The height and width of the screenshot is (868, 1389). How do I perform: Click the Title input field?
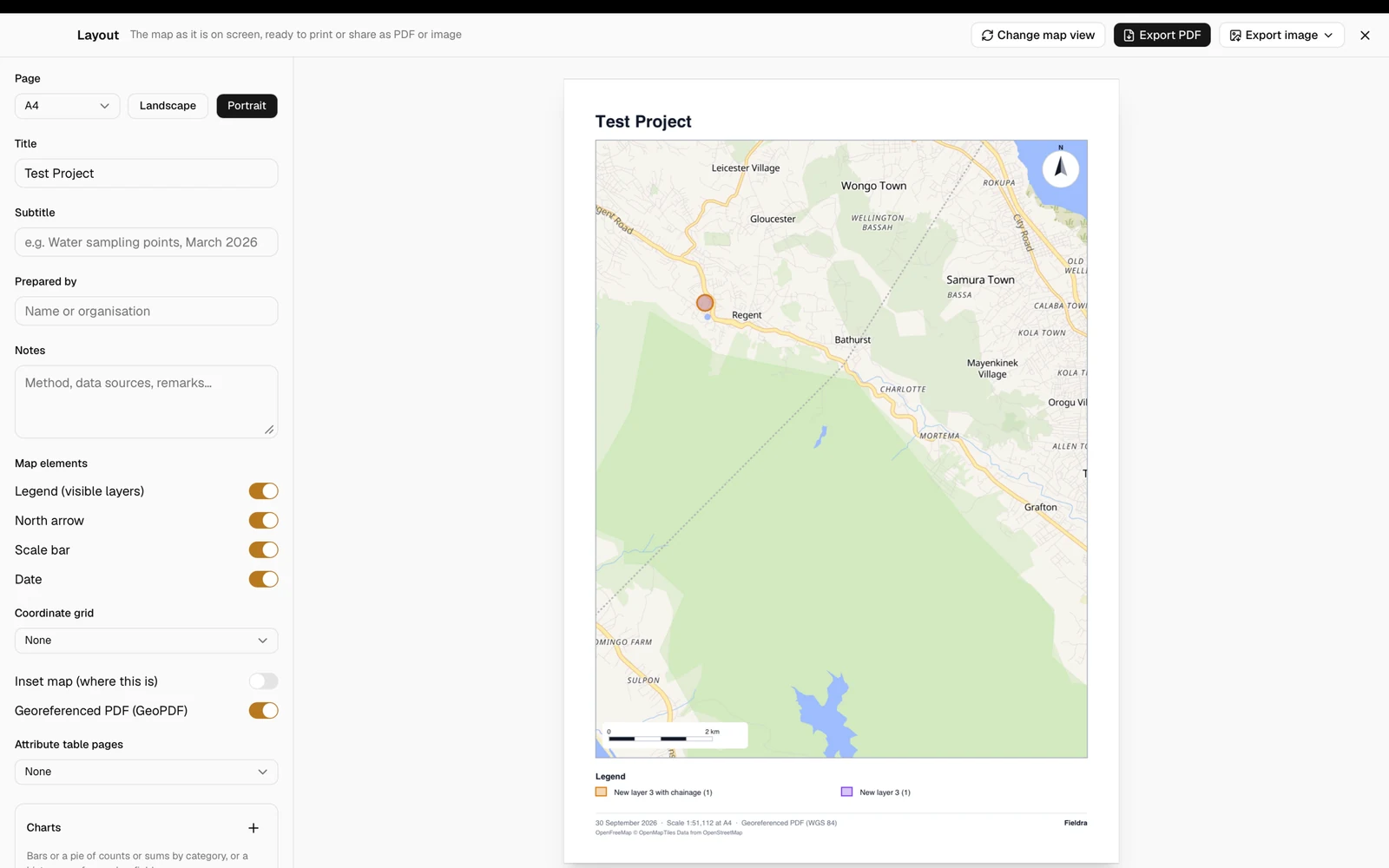pos(146,174)
